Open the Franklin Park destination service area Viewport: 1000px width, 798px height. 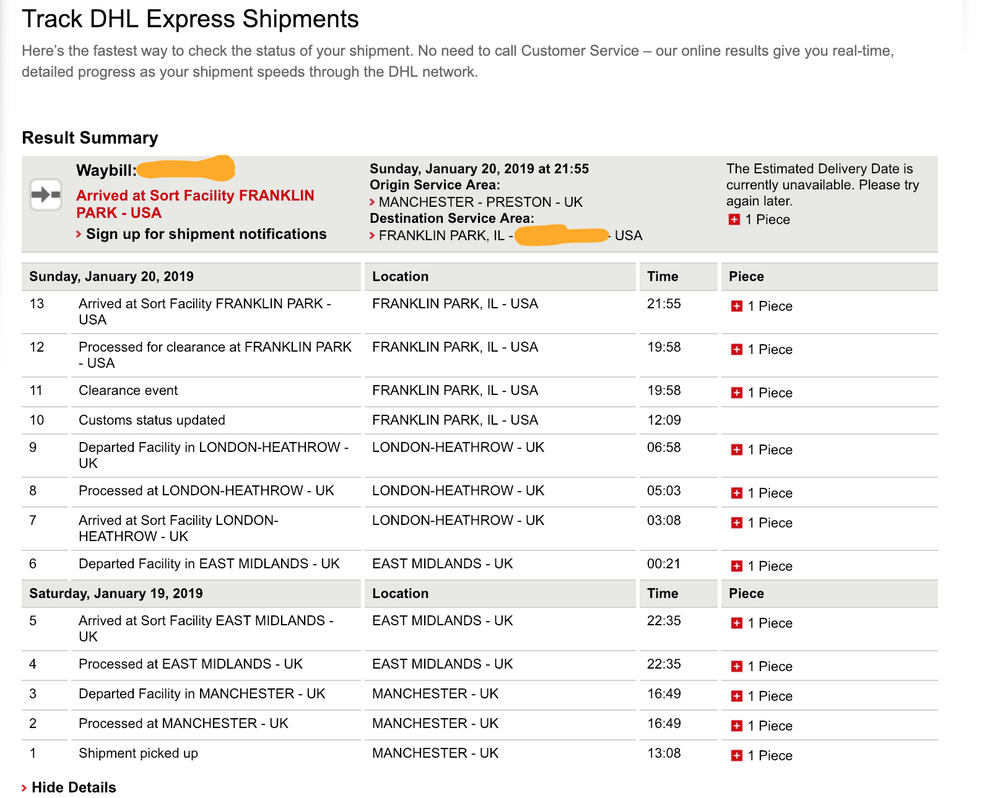[445, 236]
